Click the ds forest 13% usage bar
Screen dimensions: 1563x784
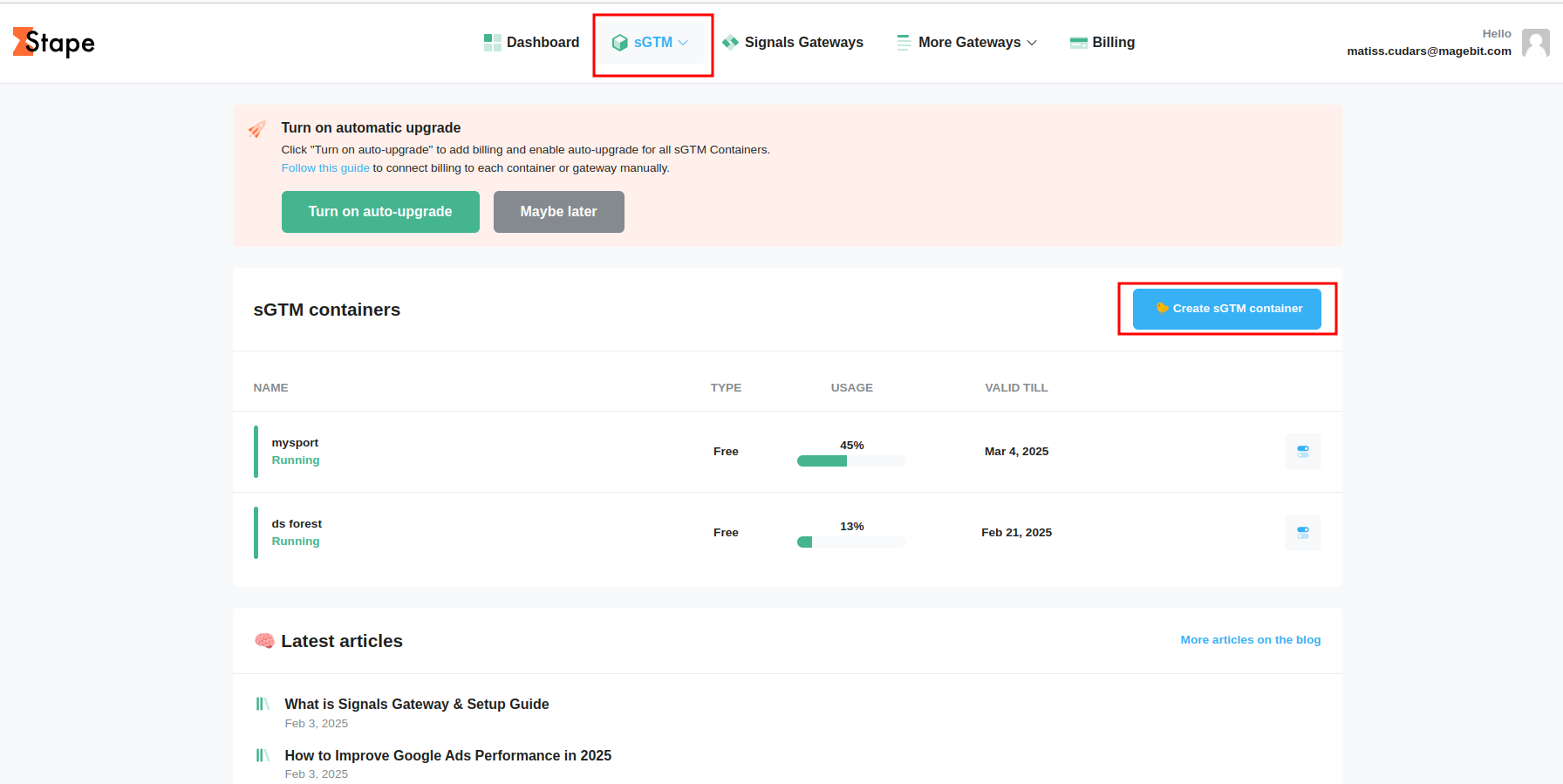pos(851,542)
